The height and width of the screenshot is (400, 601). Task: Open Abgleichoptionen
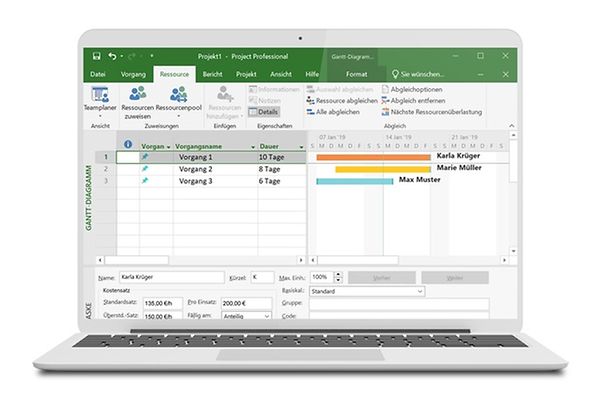coord(415,89)
